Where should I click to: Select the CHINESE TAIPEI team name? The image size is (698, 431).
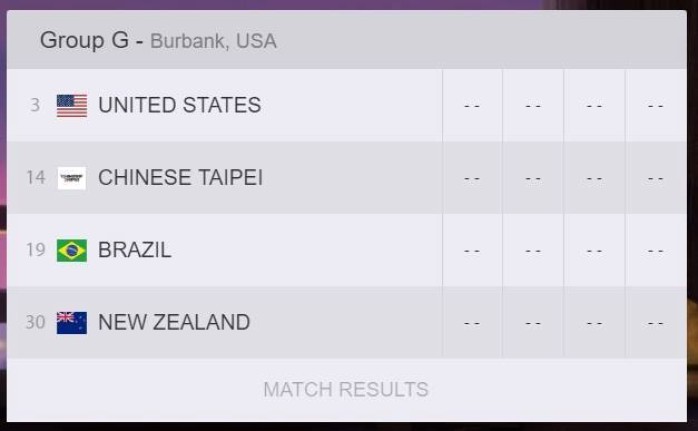(x=180, y=178)
